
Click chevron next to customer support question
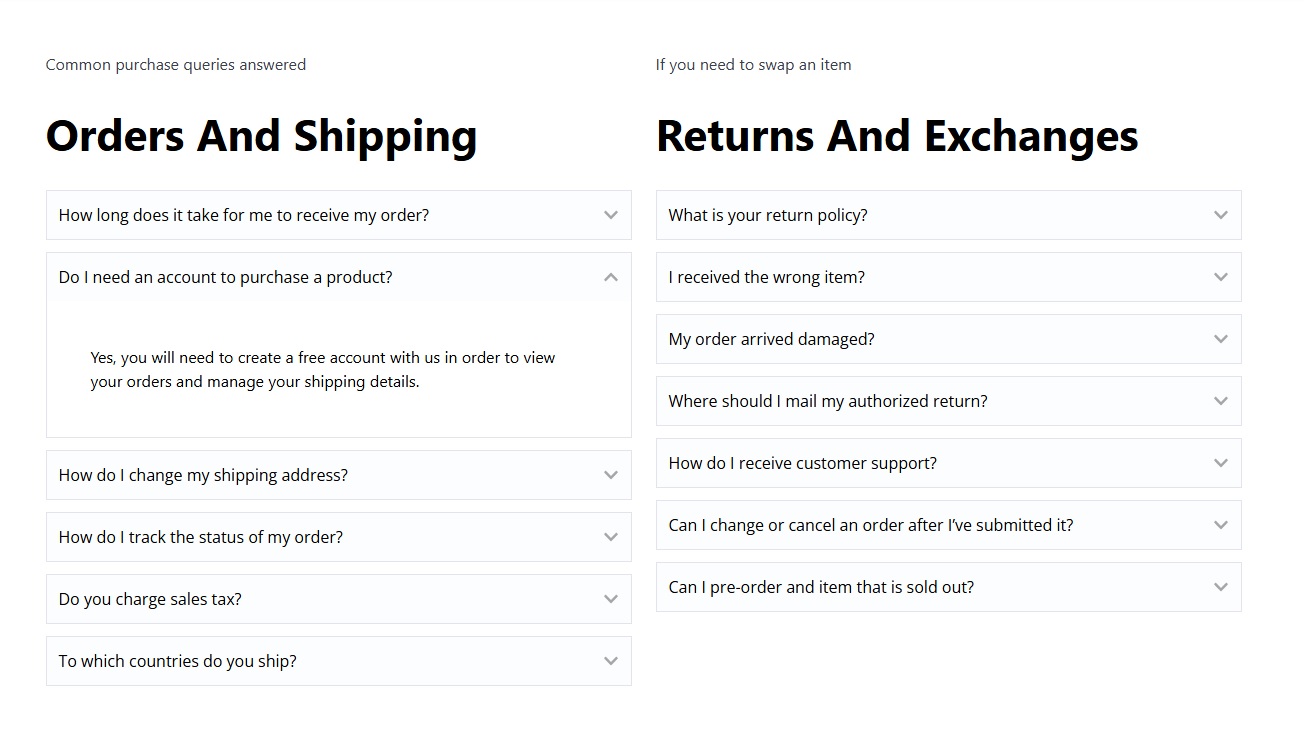click(x=1221, y=463)
